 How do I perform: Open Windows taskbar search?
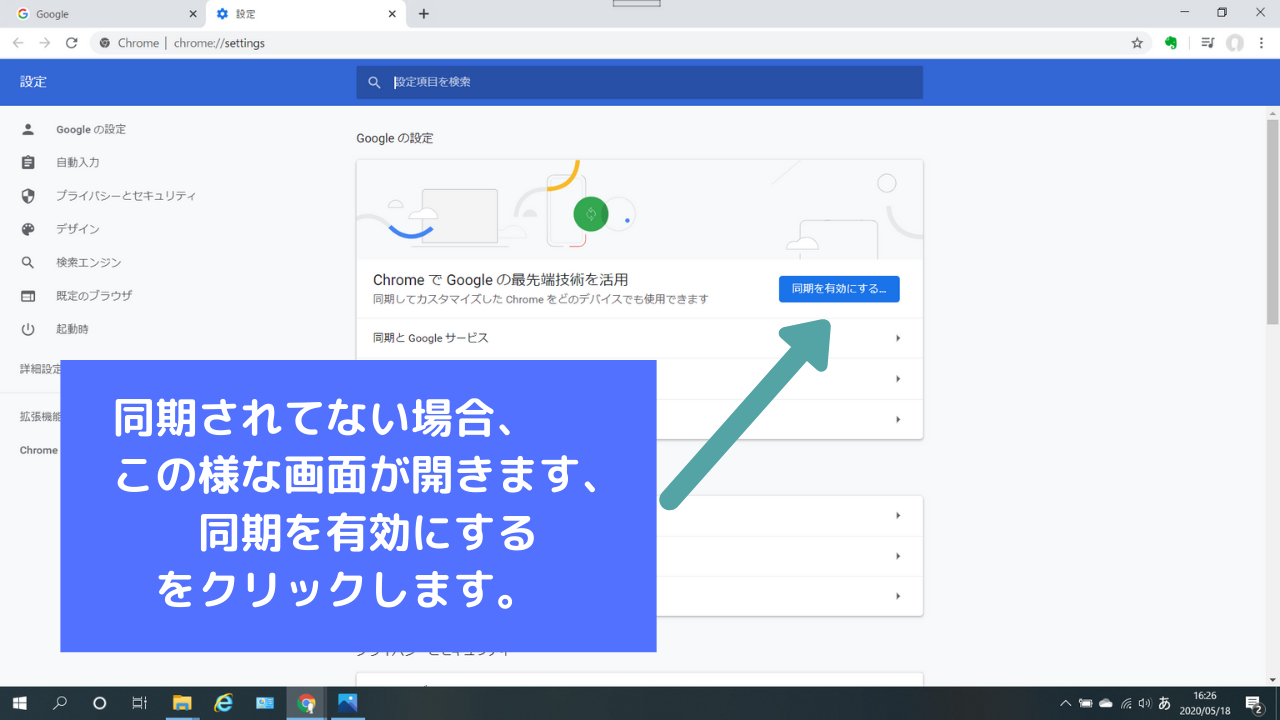(60, 703)
